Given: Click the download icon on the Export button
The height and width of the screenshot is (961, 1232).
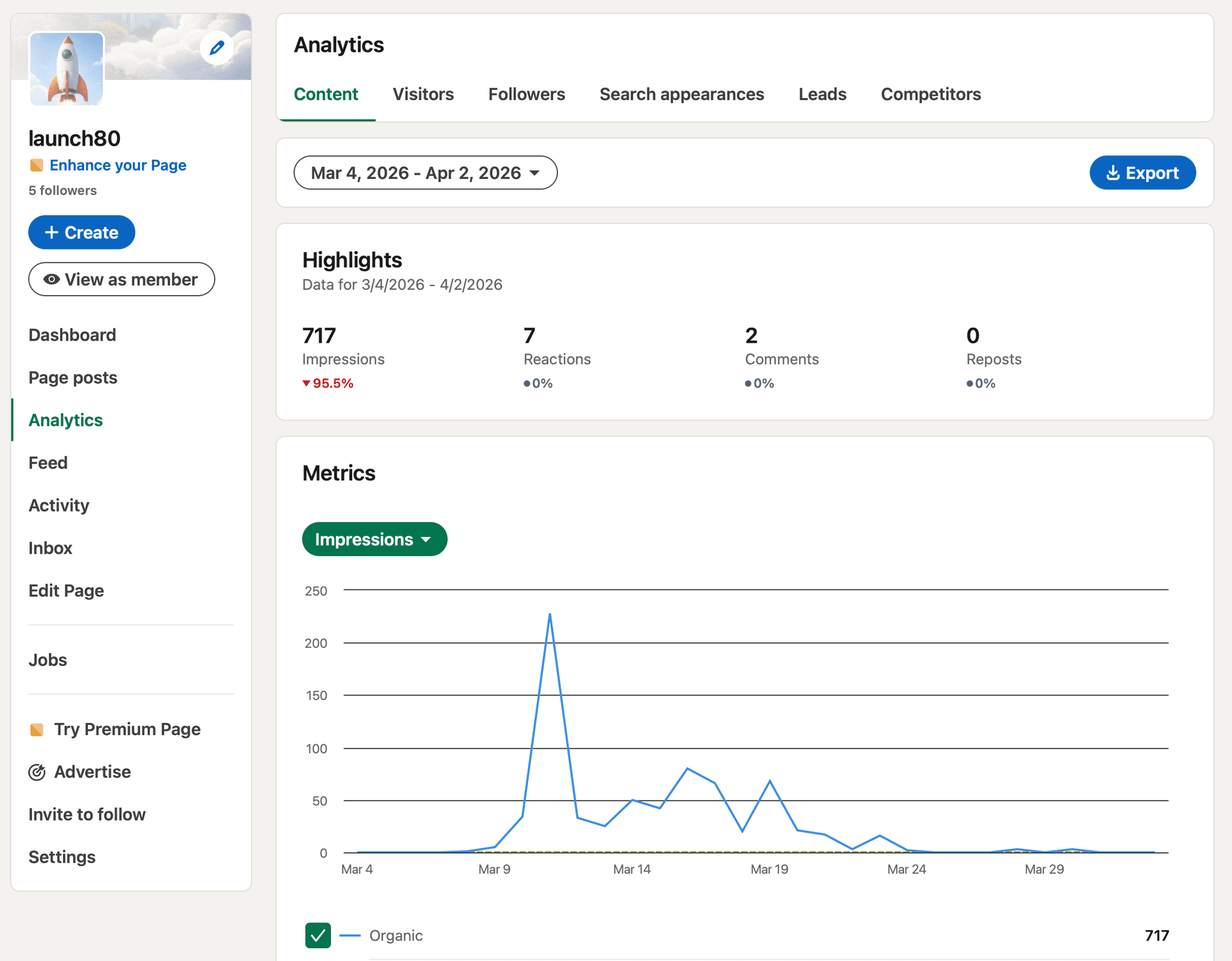Looking at the screenshot, I should tap(1113, 173).
